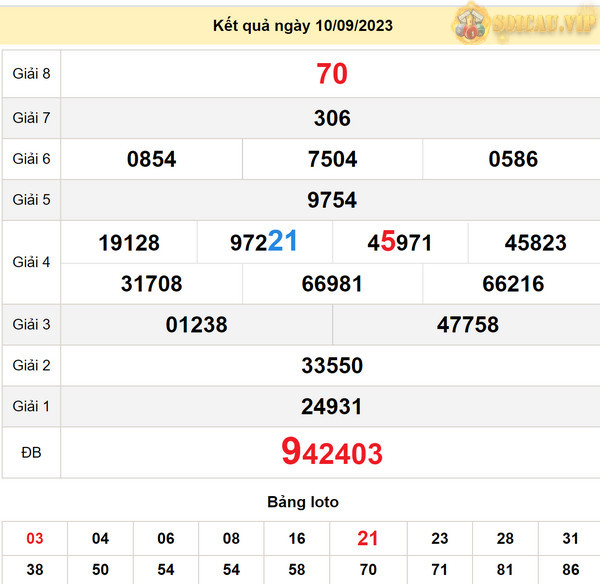
Task: Click the Giải 5 result 9754
Action: pos(331,200)
